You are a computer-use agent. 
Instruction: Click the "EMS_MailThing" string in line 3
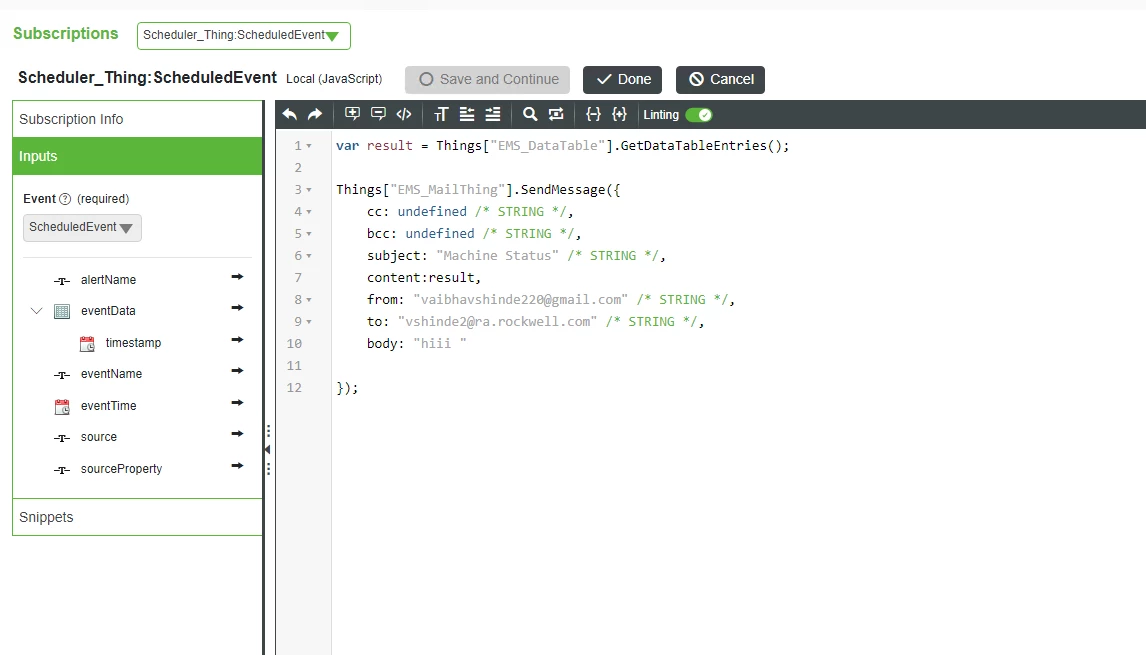coord(447,189)
